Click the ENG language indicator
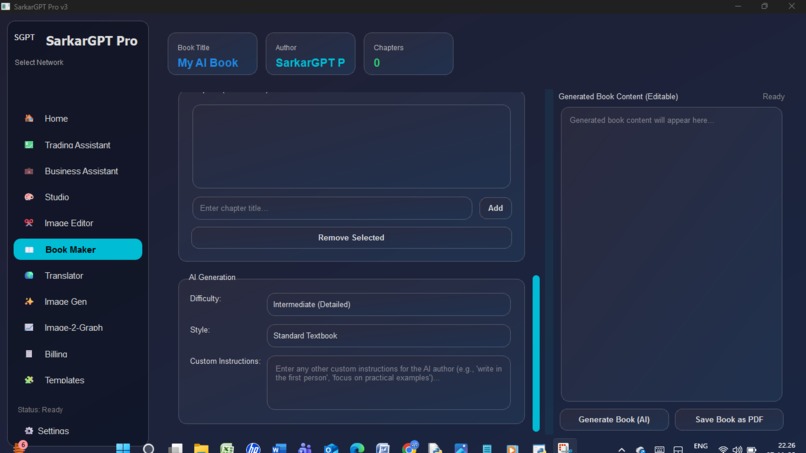Screen dimensions: 806x453 [x=701, y=446]
